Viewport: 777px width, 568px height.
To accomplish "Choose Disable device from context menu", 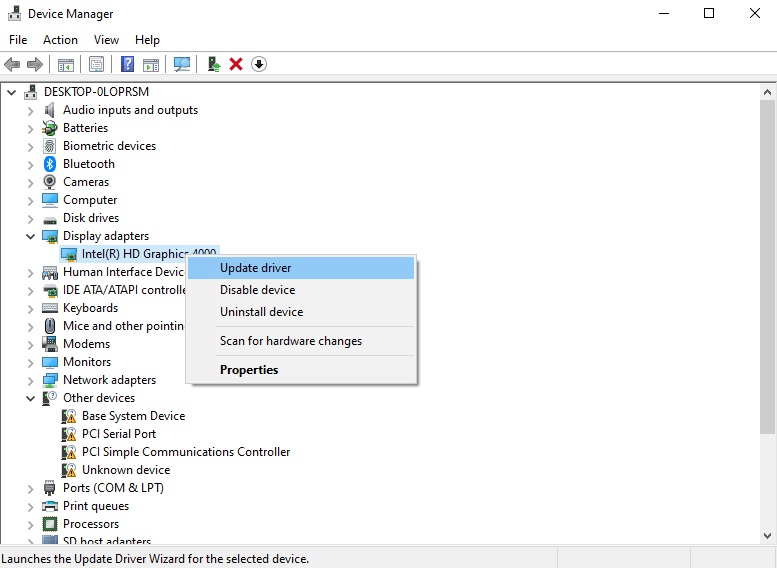I will [x=301, y=290].
